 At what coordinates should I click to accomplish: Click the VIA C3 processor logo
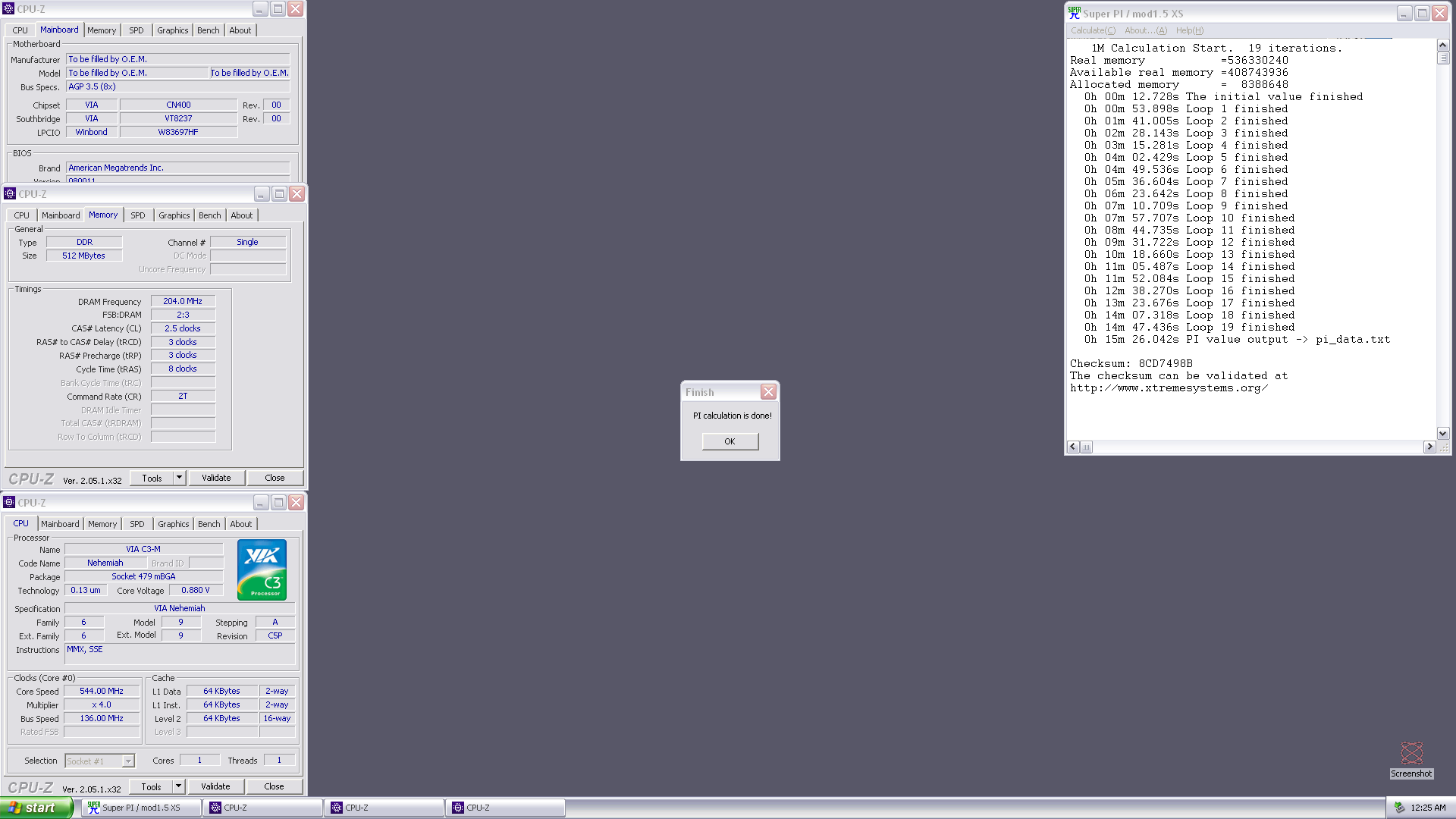pos(262,570)
